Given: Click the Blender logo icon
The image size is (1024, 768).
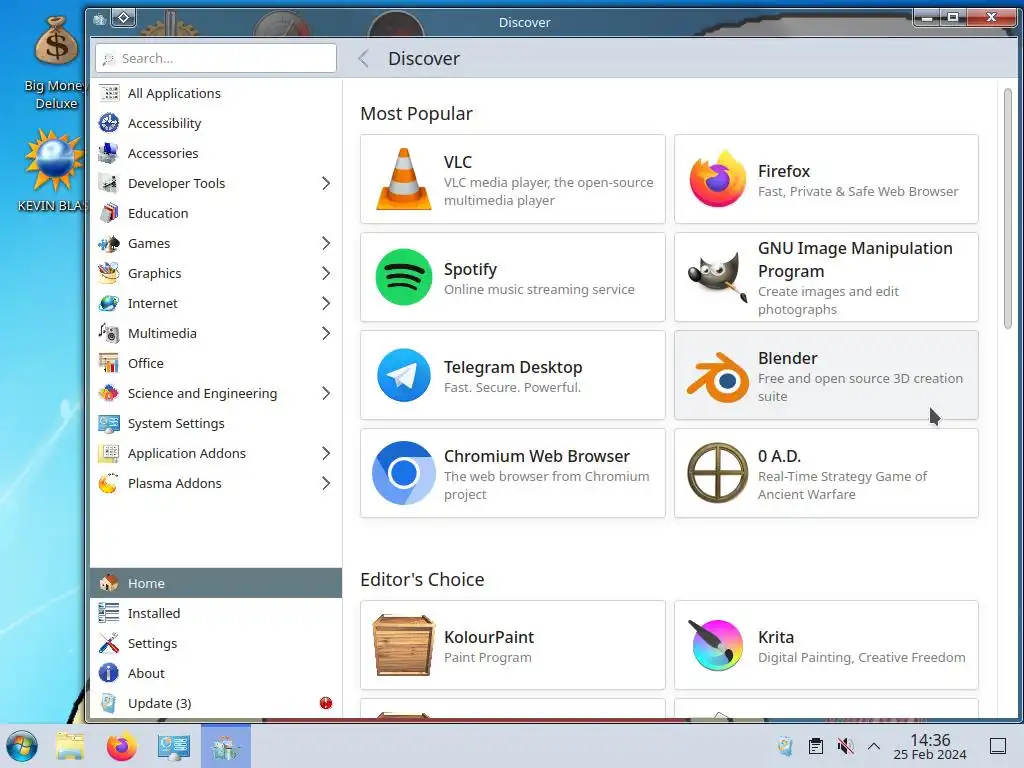Looking at the screenshot, I should tap(717, 377).
